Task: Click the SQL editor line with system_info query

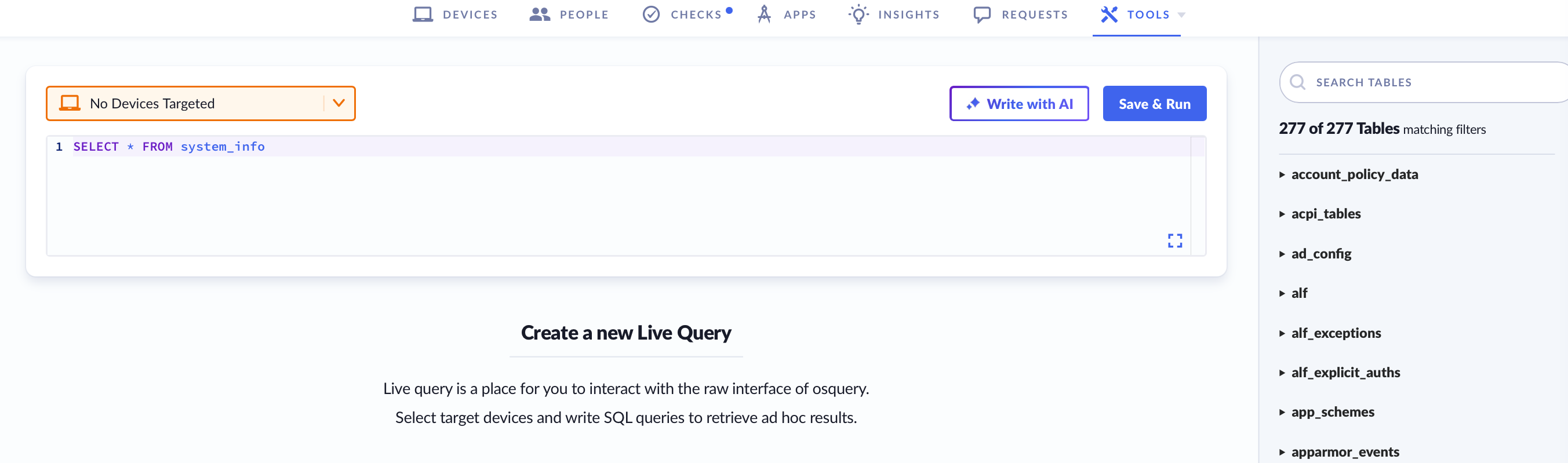Action: (x=630, y=147)
